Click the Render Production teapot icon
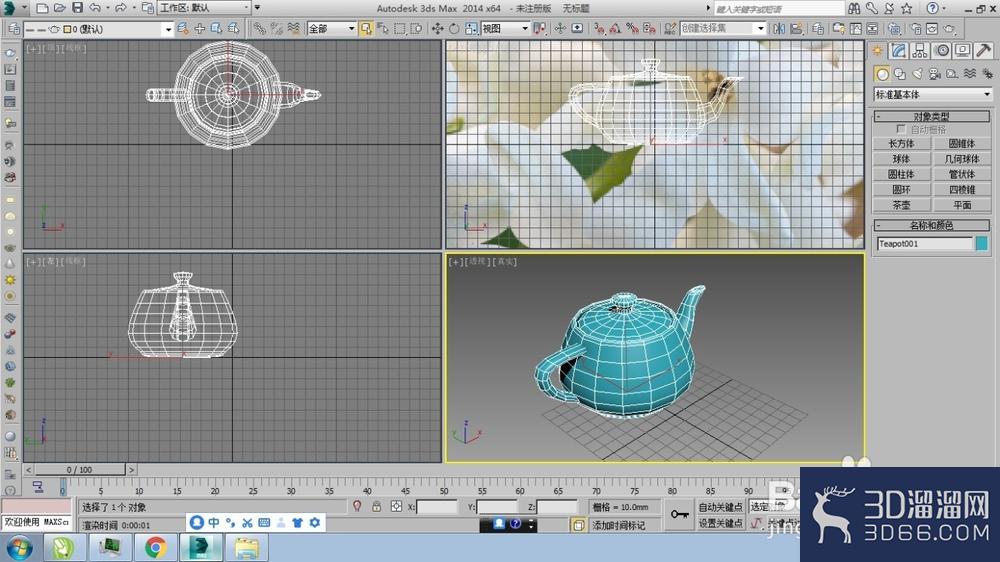The height and width of the screenshot is (562, 1000). (949, 29)
